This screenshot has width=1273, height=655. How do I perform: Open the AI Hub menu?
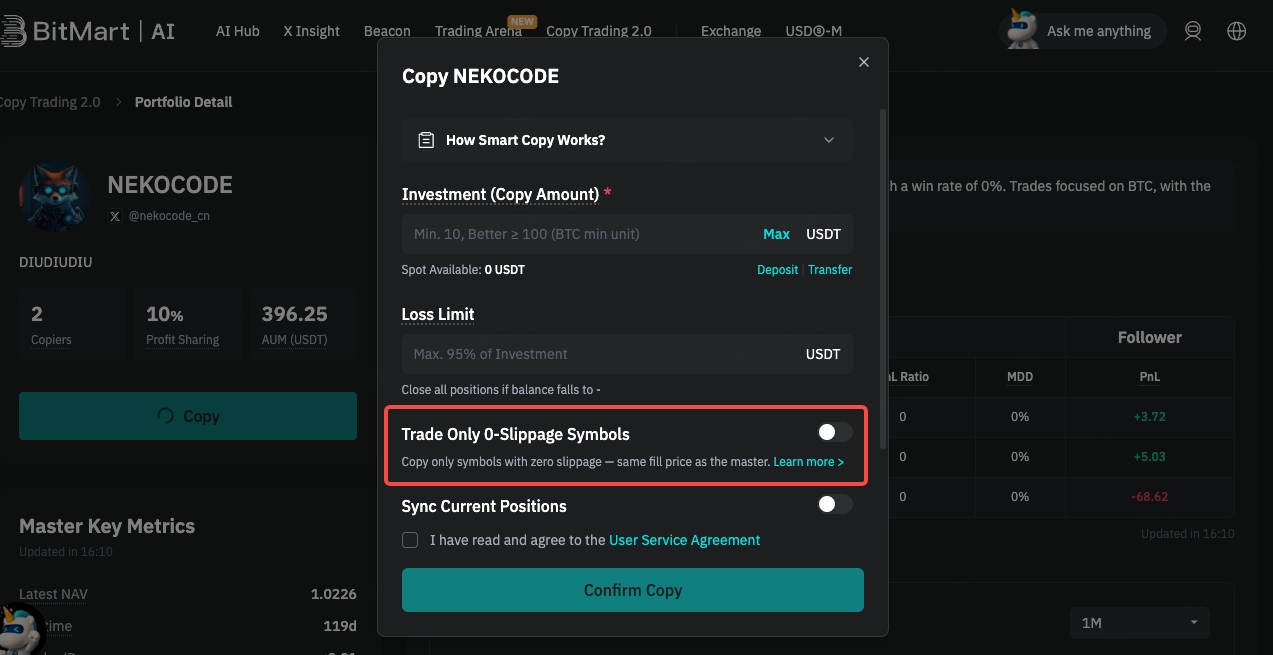(238, 31)
